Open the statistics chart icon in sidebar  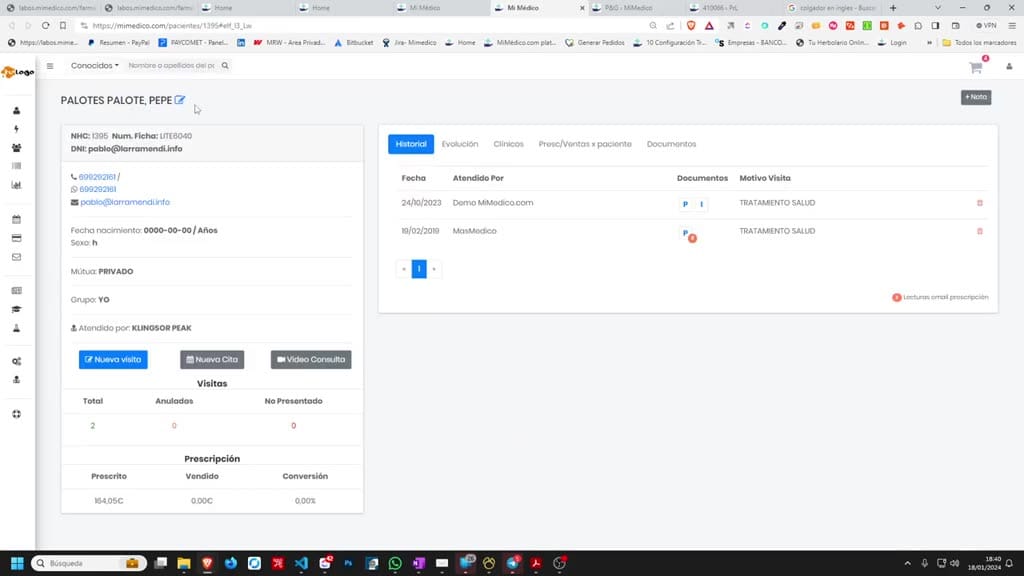pyautogui.click(x=16, y=185)
